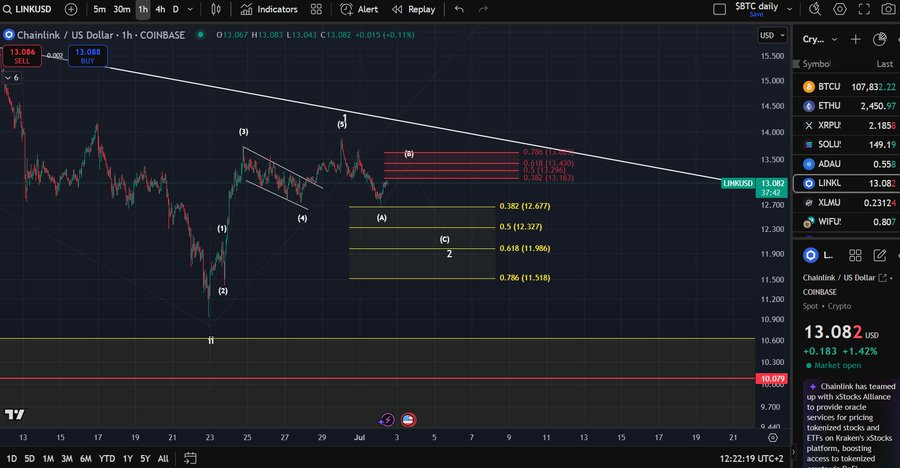This screenshot has height=468, width=900.
Task: Open watchlist advanced view pie icon
Action: pyautogui.click(x=879, y=39)
